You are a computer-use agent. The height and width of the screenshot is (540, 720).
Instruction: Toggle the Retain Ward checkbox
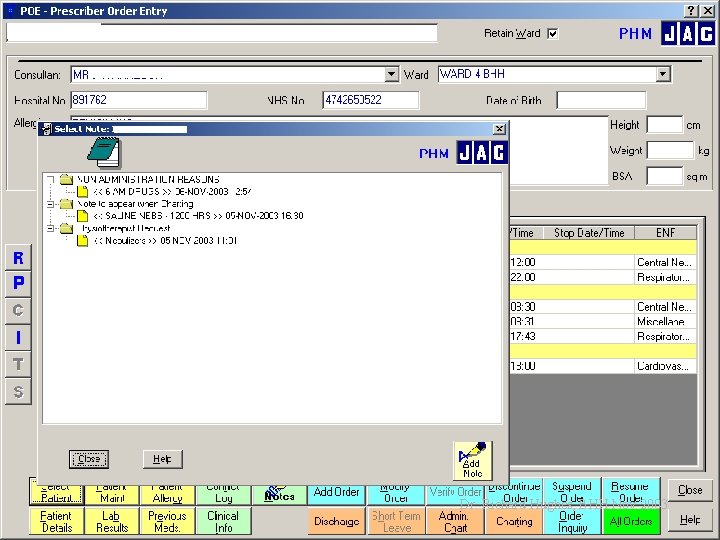pyautogui.click(x=553, y=34)
